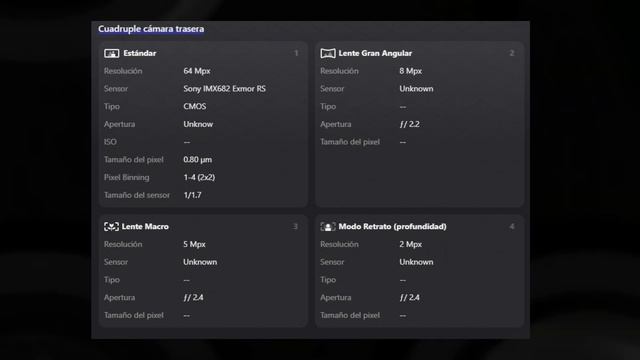Click the f/2.2 aperture value
640x360 pixels.
(409, 124)
